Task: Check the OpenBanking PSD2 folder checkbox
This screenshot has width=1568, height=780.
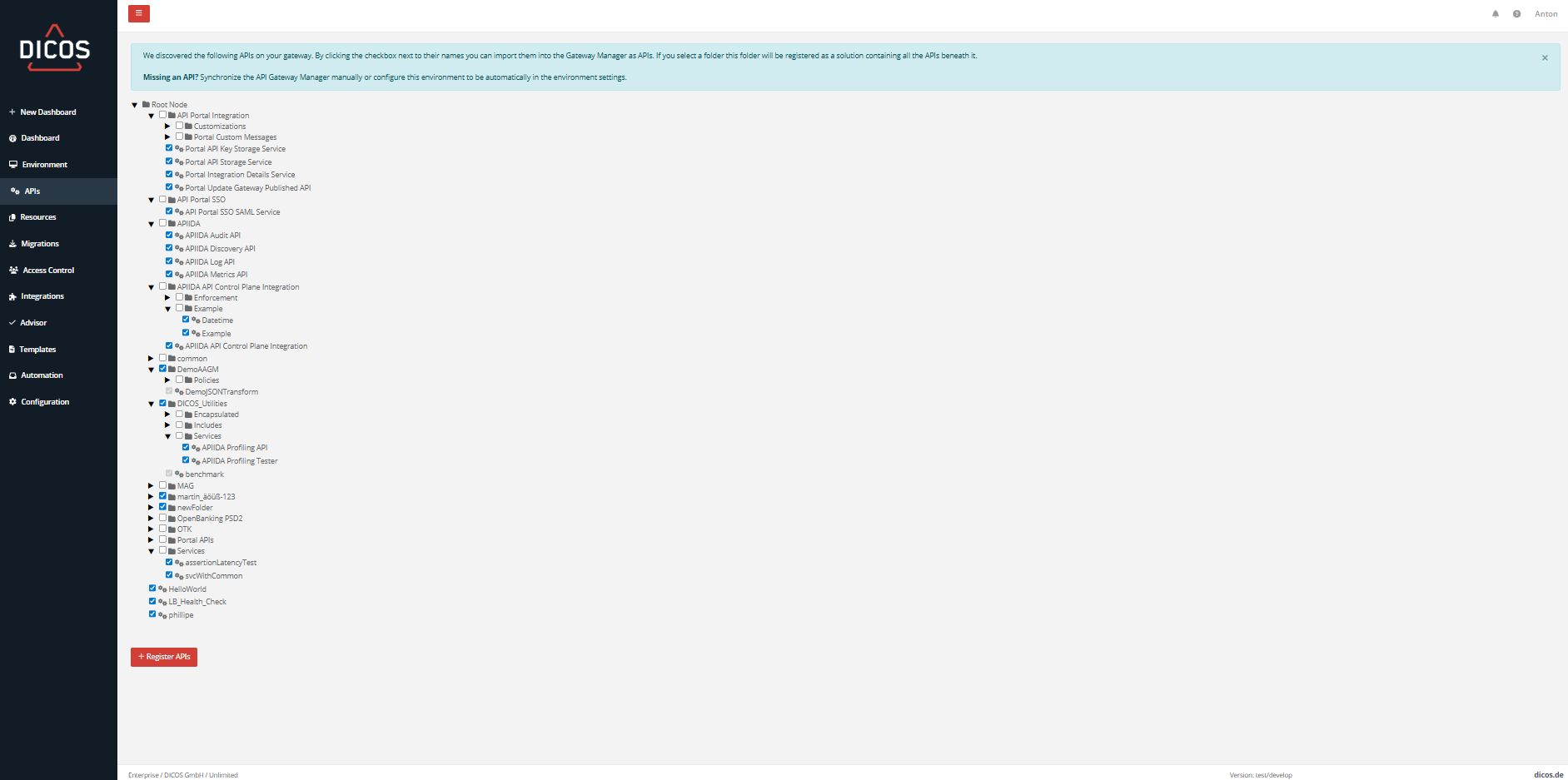Action: [162, 518]
